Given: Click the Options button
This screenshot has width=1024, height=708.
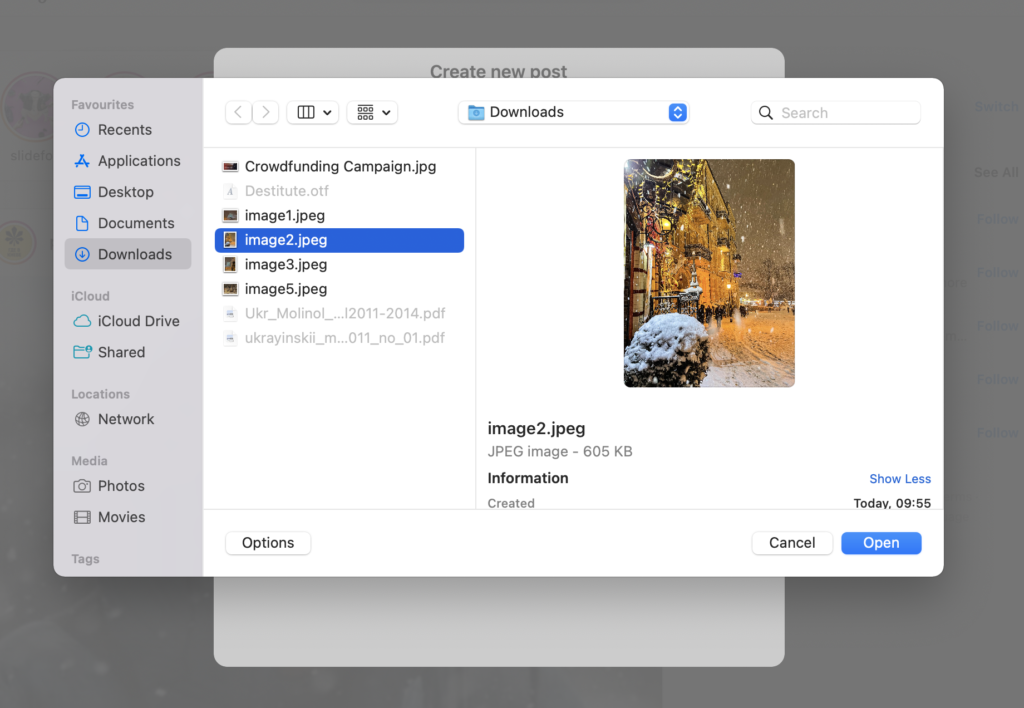Looking at the screenshot, I should [268, 543].
